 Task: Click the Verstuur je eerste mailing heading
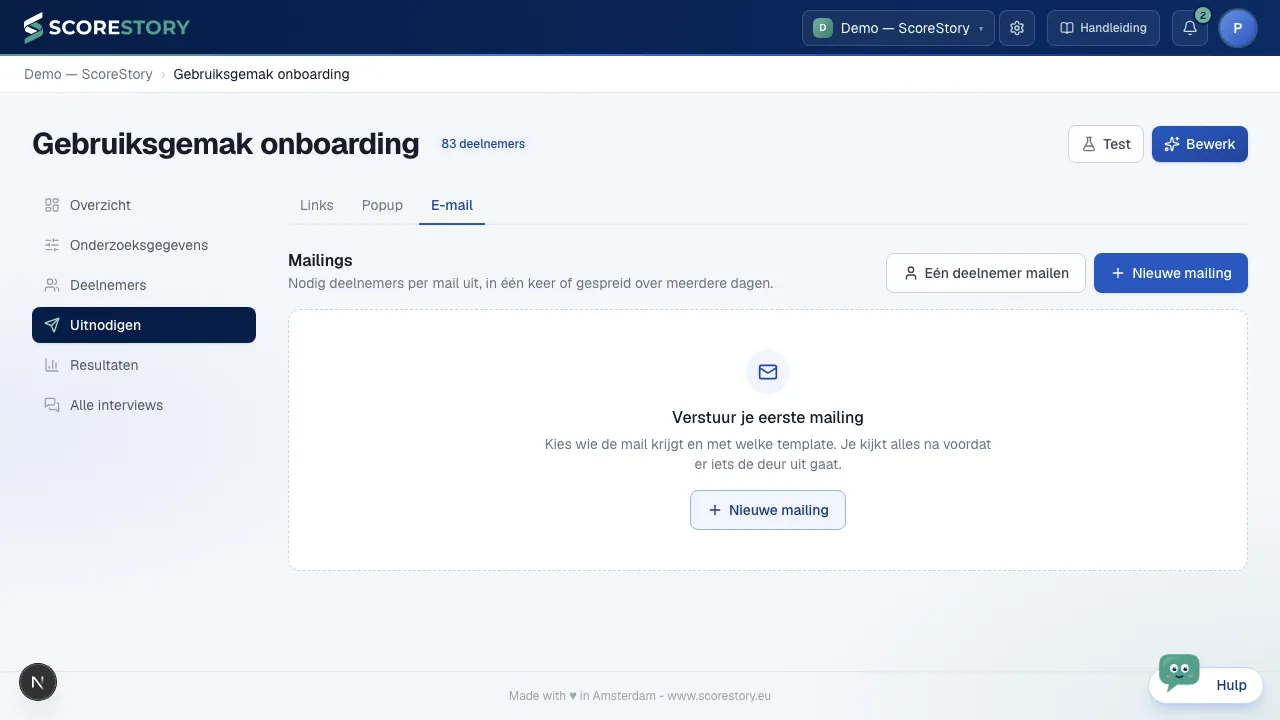tap(768, 417)
